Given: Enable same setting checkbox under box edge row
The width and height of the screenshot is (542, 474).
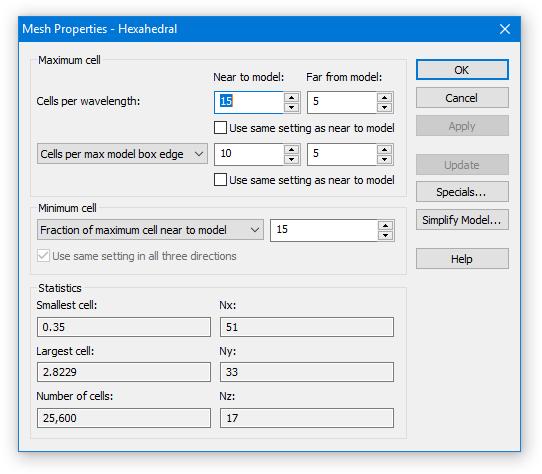Looking at the screenshot, I should (220, 179).
